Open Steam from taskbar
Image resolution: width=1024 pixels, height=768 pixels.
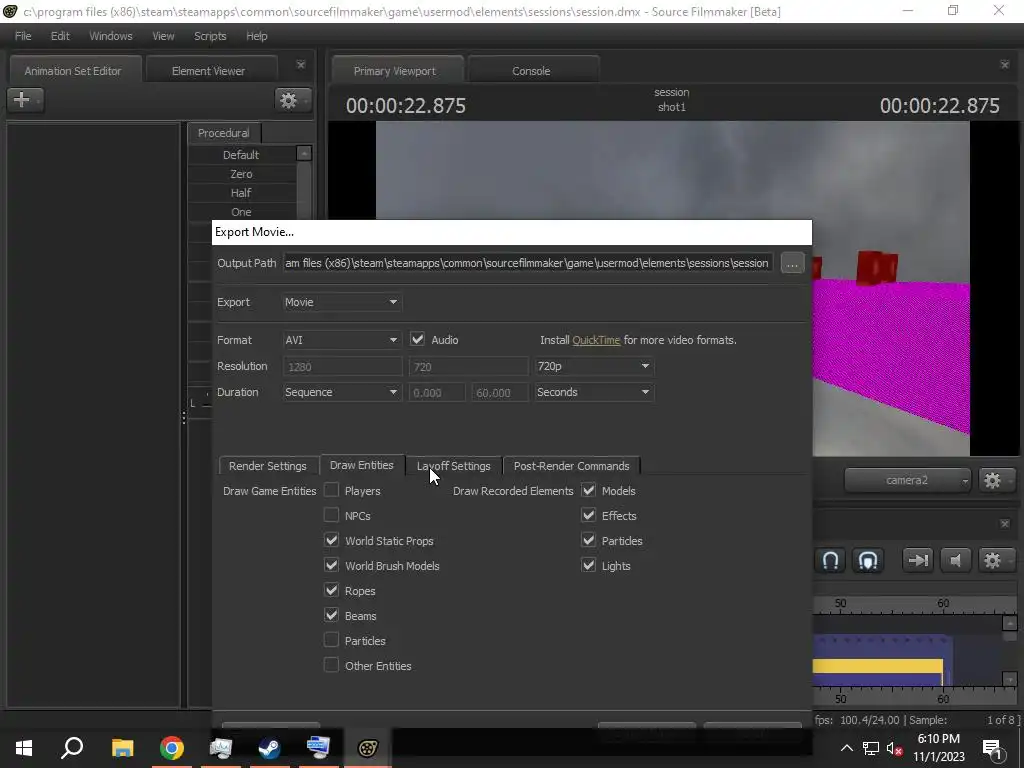pos(269,748)
